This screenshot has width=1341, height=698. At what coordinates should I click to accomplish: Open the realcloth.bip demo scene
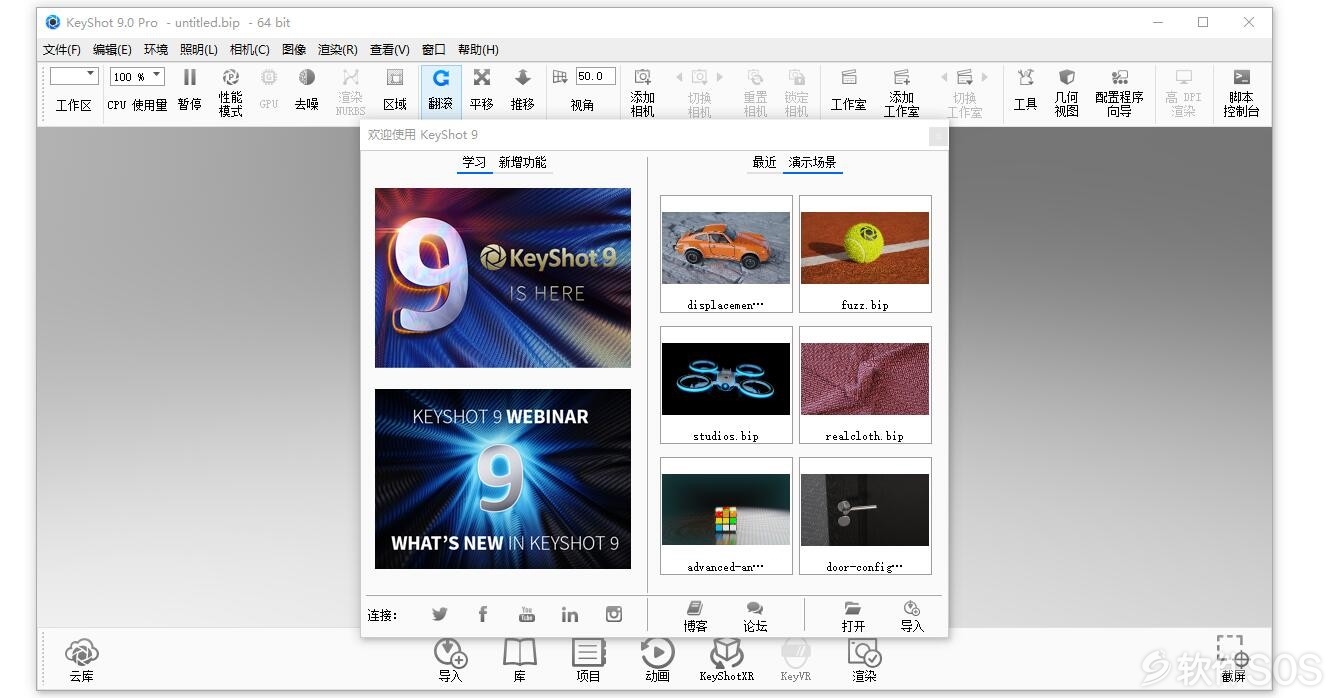click(x=865, y=385)
